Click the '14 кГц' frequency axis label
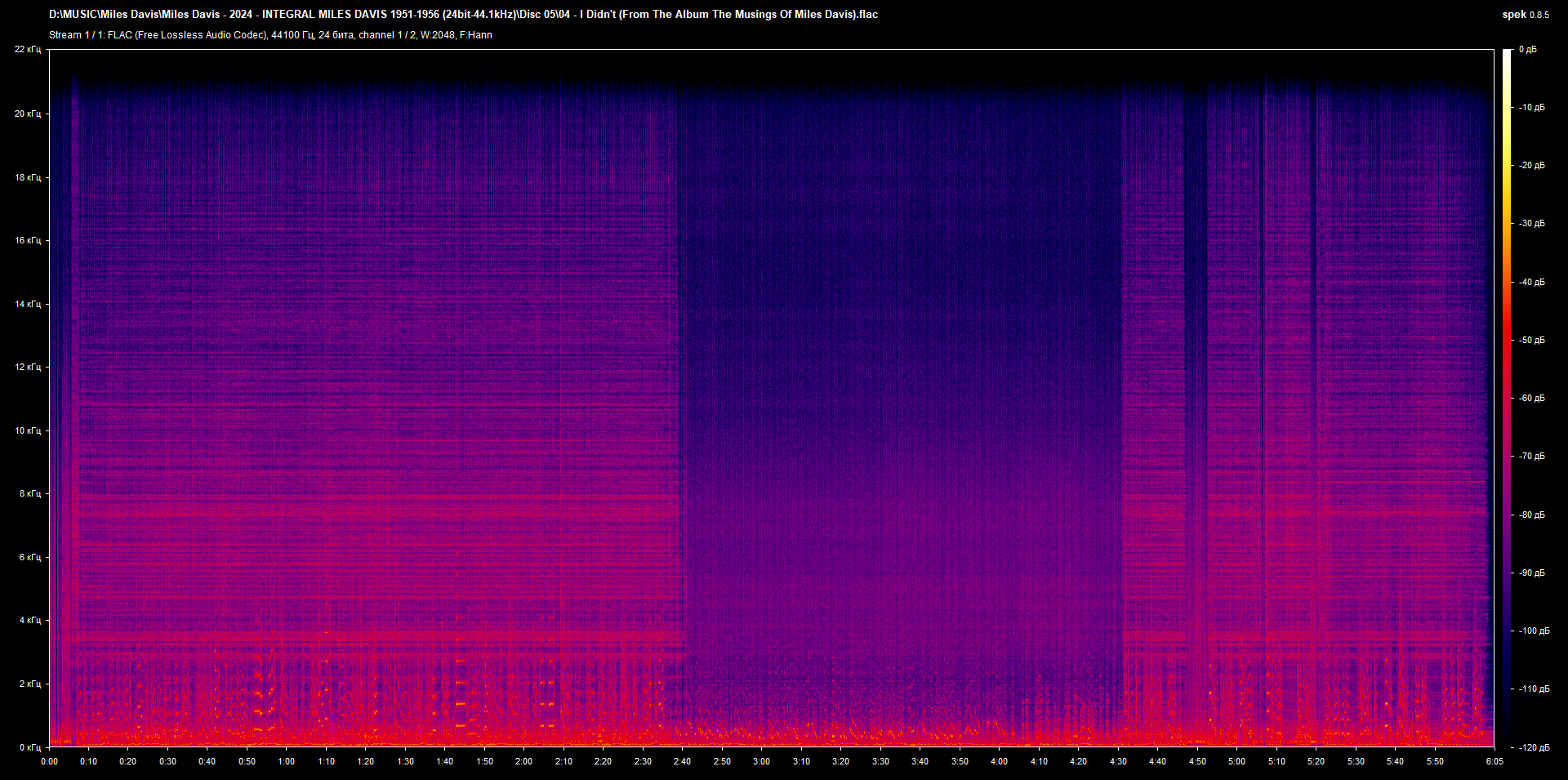This screenshot has width=1568, height=780. tap(28, 304)
